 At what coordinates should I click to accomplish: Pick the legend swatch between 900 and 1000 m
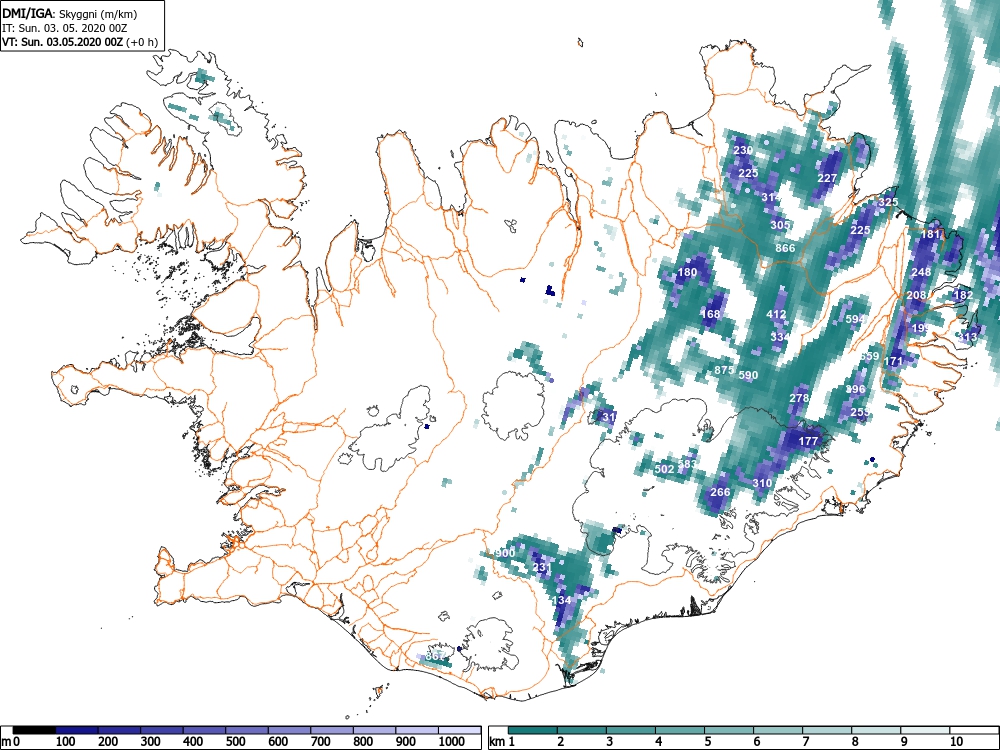pos(417,730)
